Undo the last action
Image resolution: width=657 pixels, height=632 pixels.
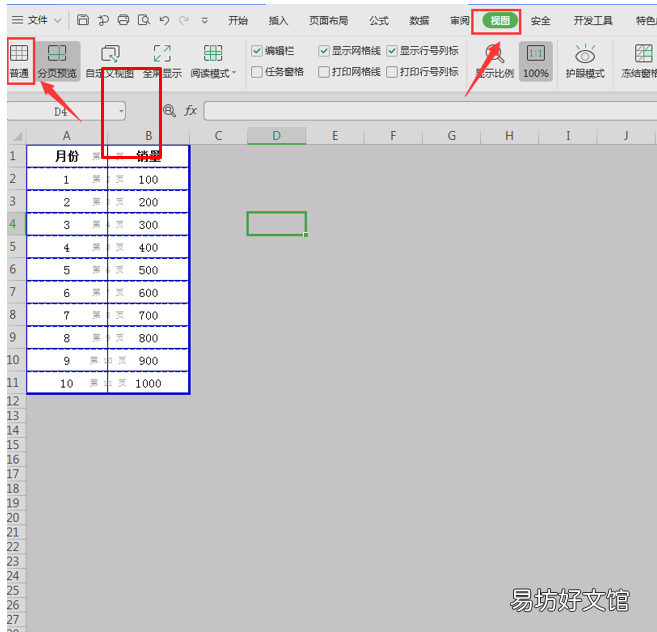(x=164, y=20)
